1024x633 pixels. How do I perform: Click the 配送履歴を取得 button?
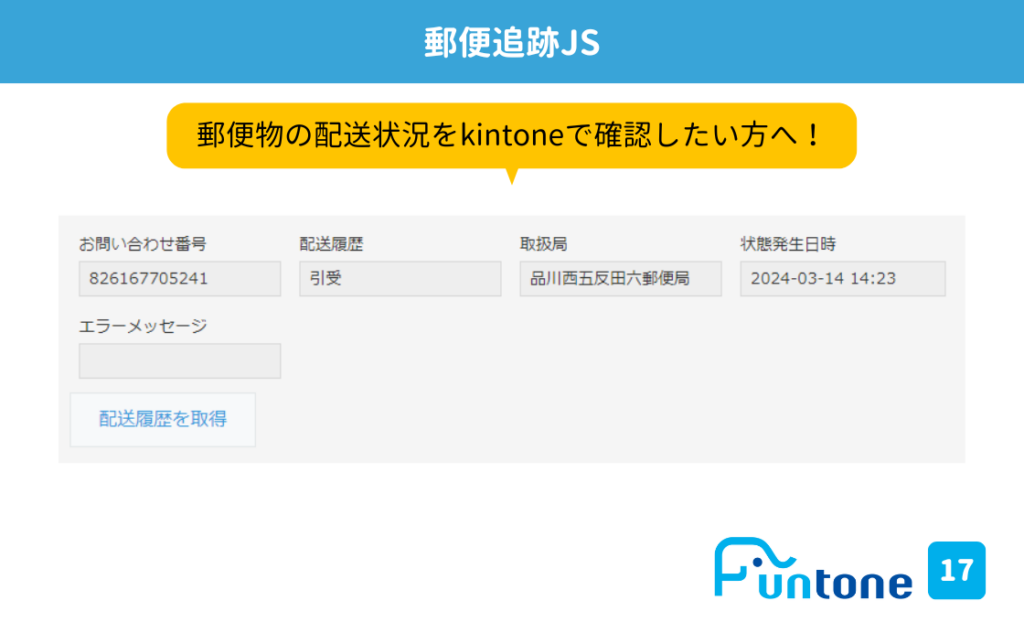click(x=162, y=420)
